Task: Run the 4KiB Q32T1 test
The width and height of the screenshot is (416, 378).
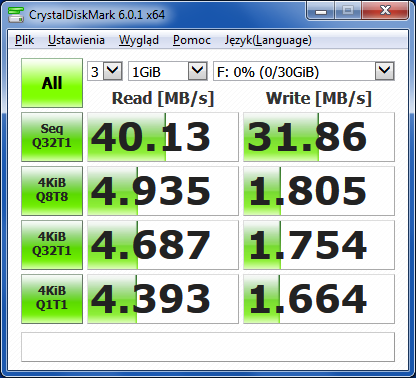Action: click(52, 245)
